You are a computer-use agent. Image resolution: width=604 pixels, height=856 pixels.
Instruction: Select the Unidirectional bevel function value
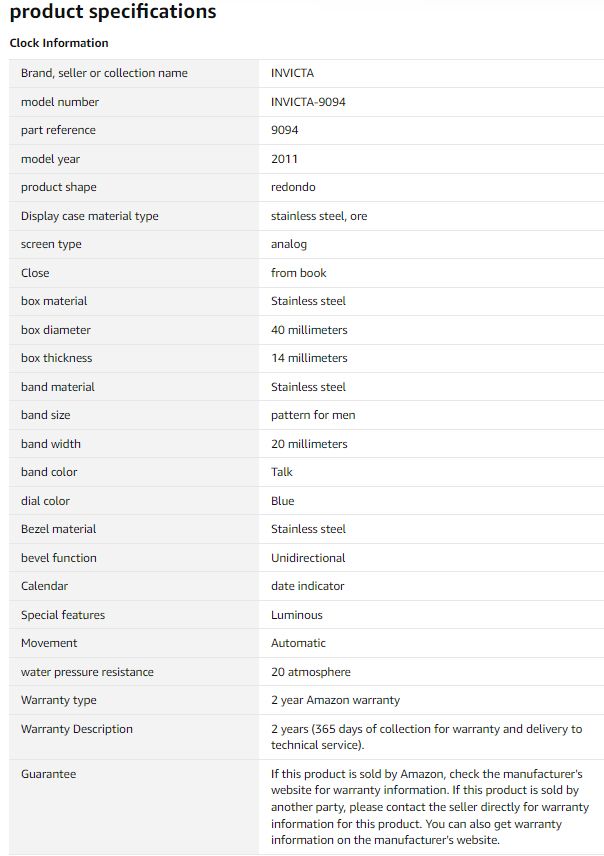point(308,558)
